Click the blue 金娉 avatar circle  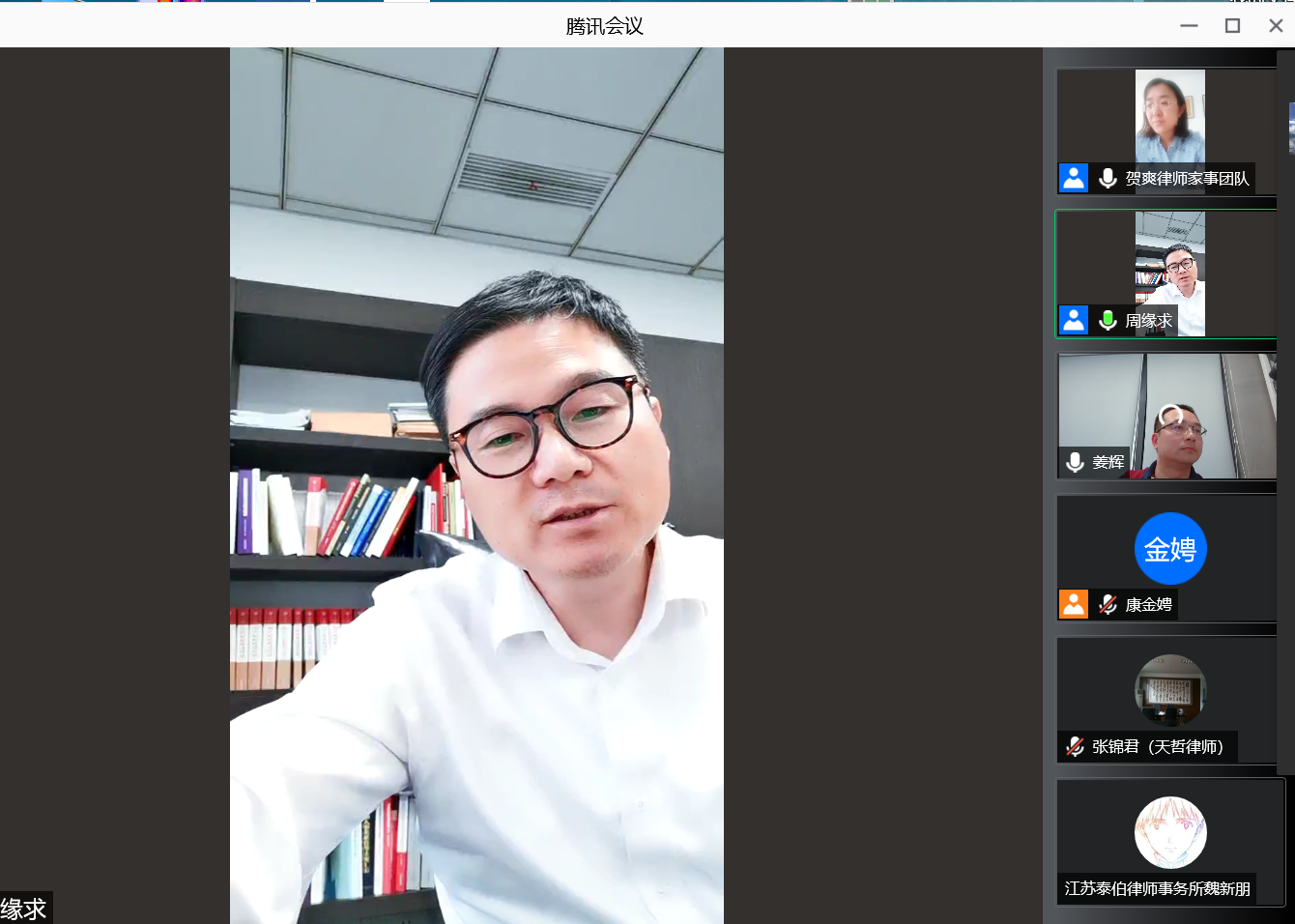[x=1169, y=548]
